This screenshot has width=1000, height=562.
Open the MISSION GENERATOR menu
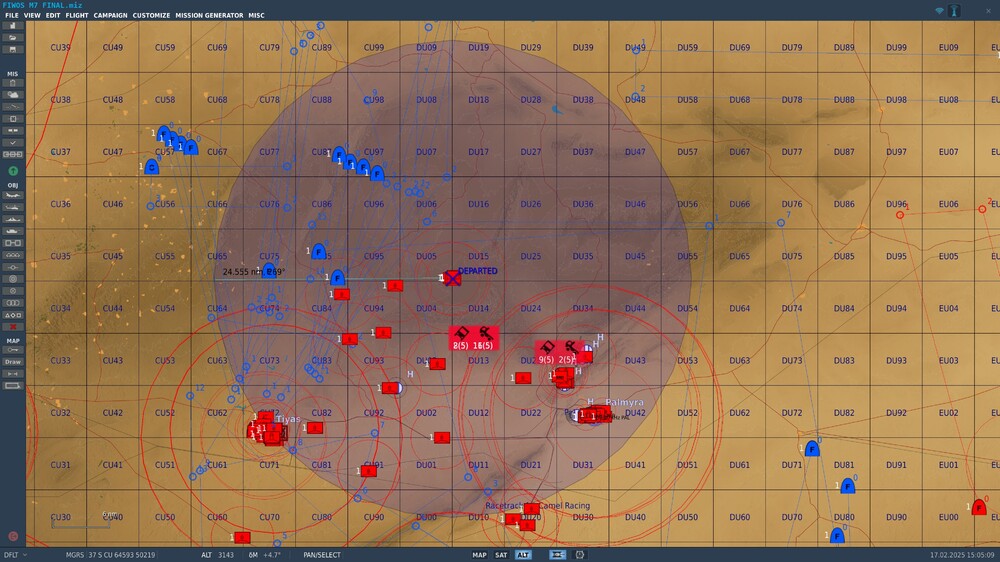[209, 15]
